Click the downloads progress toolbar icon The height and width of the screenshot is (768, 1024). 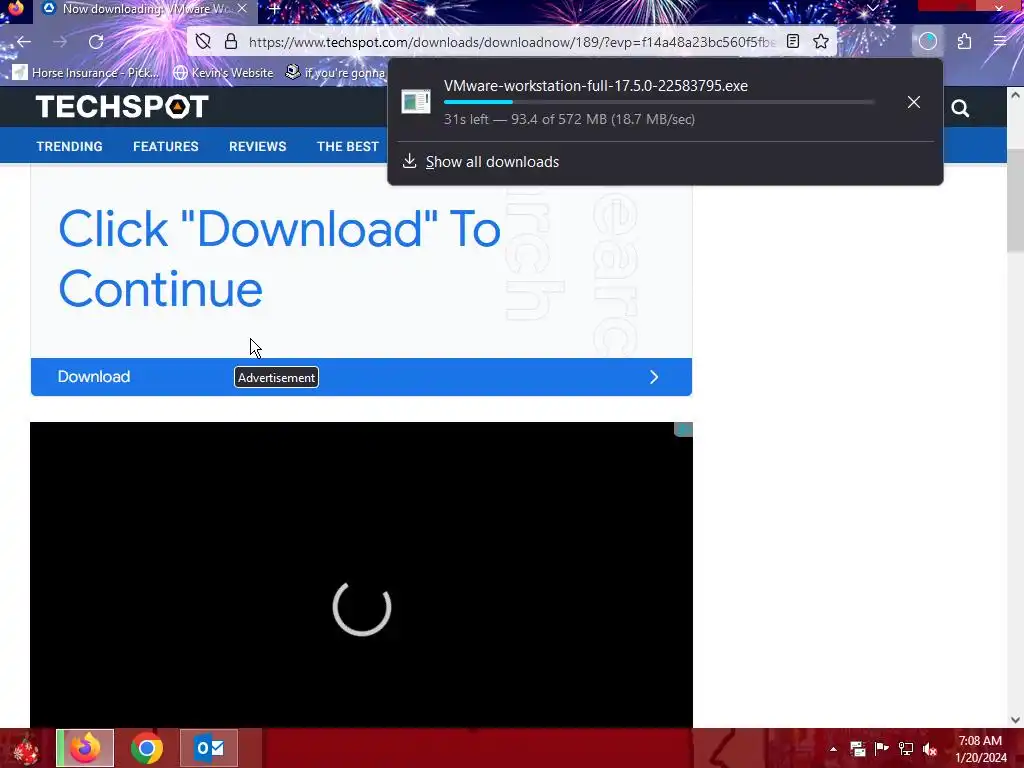pyautogui.click(x=927, y=42)
